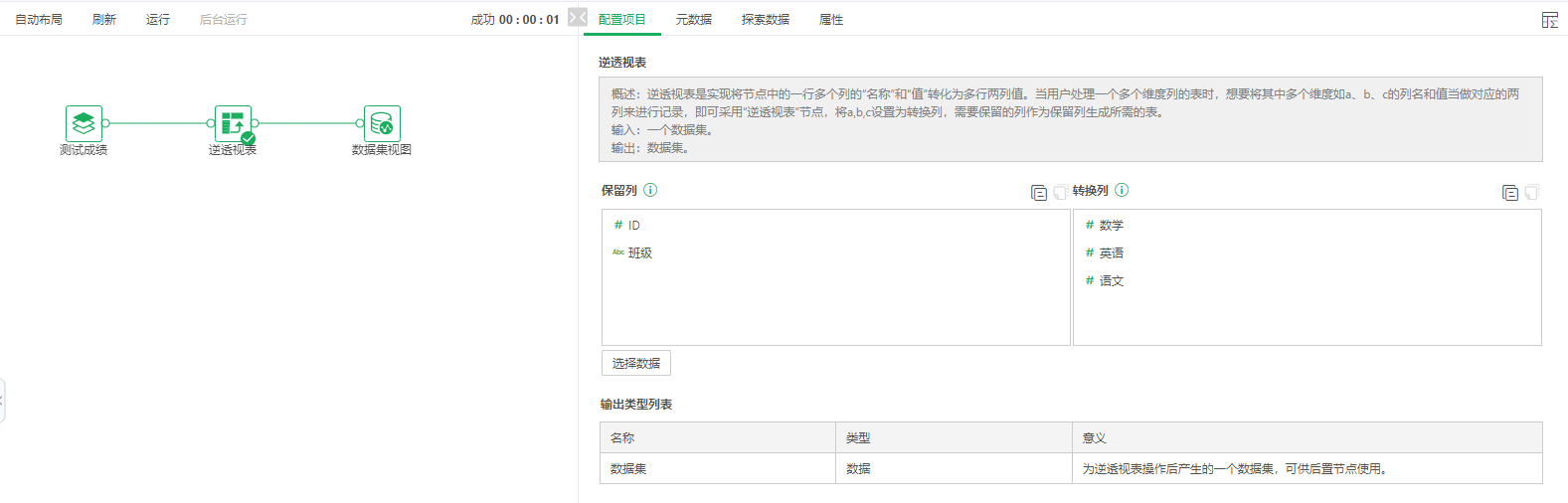Click the 数据集视图 node icon

(382, 124)
